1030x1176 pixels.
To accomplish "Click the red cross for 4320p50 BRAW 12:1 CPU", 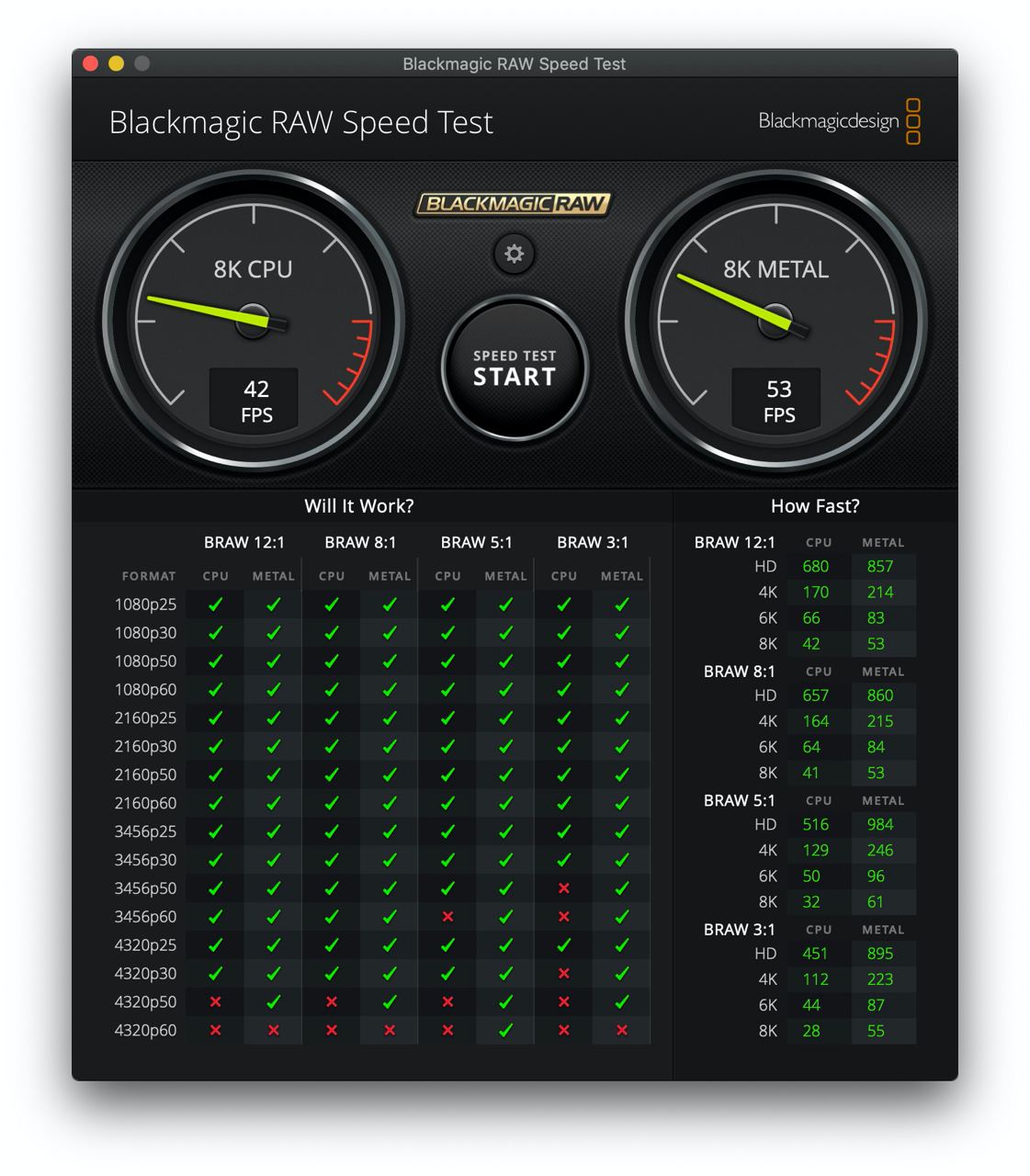I will point(215,1002).
